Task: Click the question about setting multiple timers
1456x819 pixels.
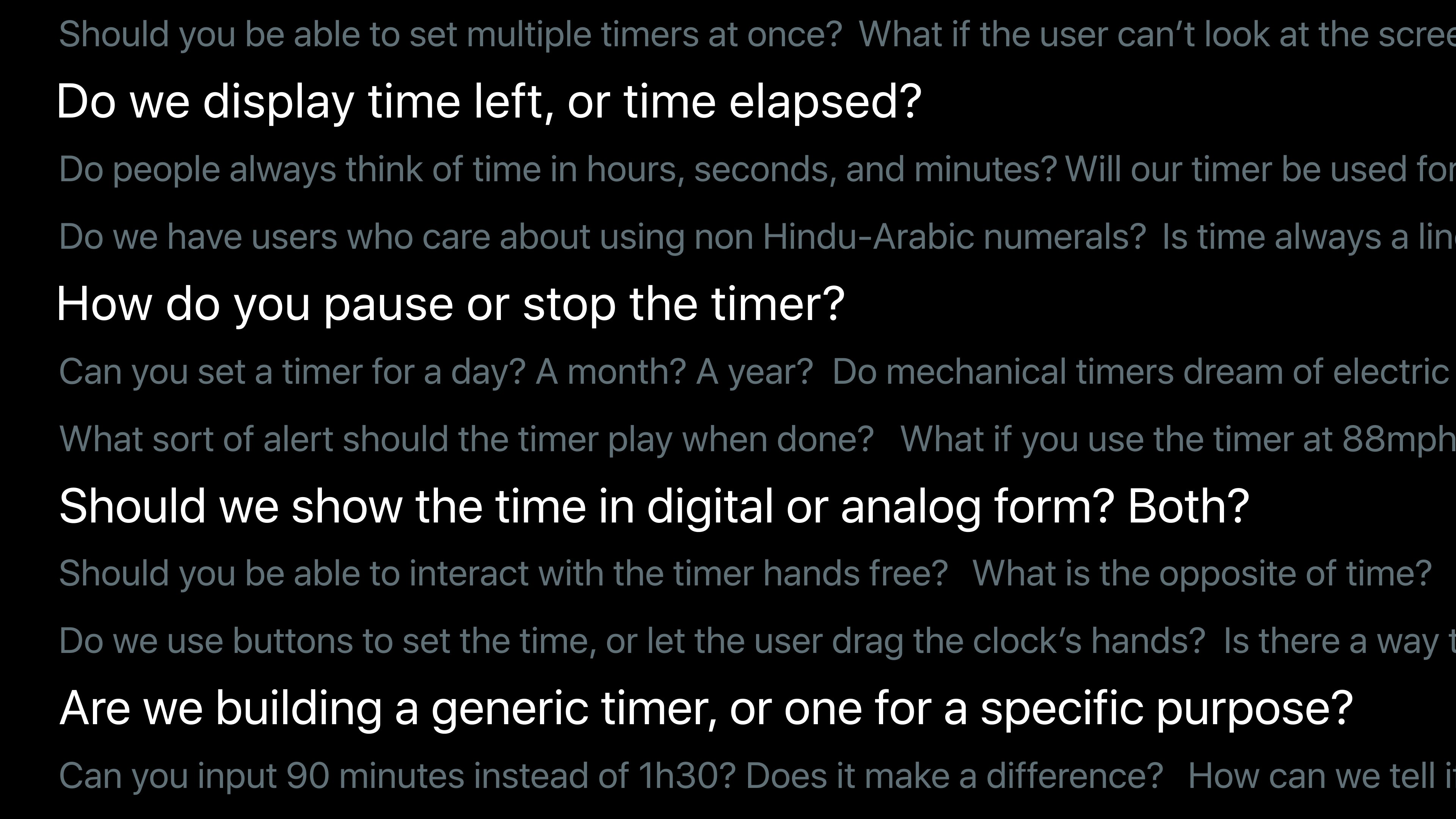Action: coord(450,35)
